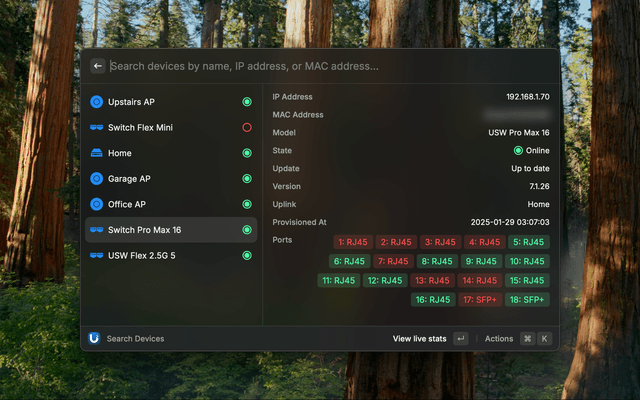Click the USW Flex 2.5G 5 switch icon

(x=97, y=255)
